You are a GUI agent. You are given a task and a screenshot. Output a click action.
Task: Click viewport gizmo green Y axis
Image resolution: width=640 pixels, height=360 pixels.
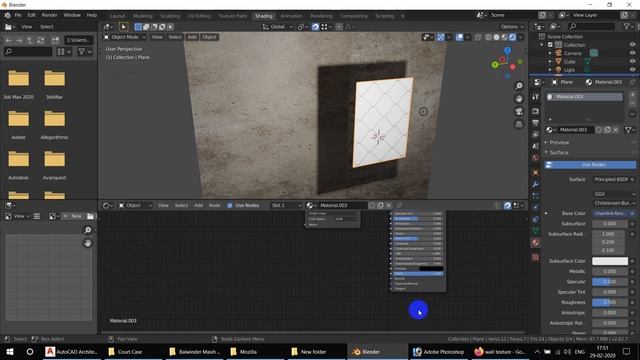[x=495, y=64]
